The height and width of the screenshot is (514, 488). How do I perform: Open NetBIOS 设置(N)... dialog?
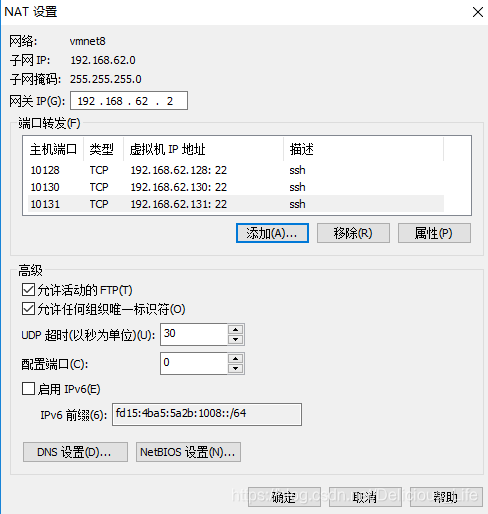click(188, 452)
